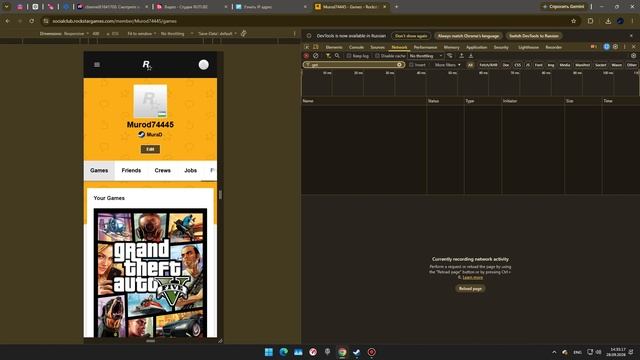Screen dimensions: 640x360
Task: Open Network panel settings gear
Action: (633, 56)
